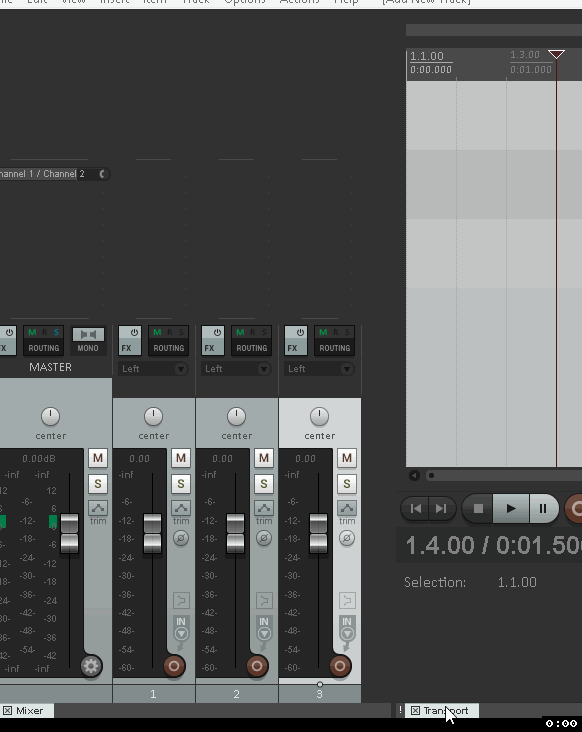Toggle track 3 input monitoring IN button

tap(347, 627)
